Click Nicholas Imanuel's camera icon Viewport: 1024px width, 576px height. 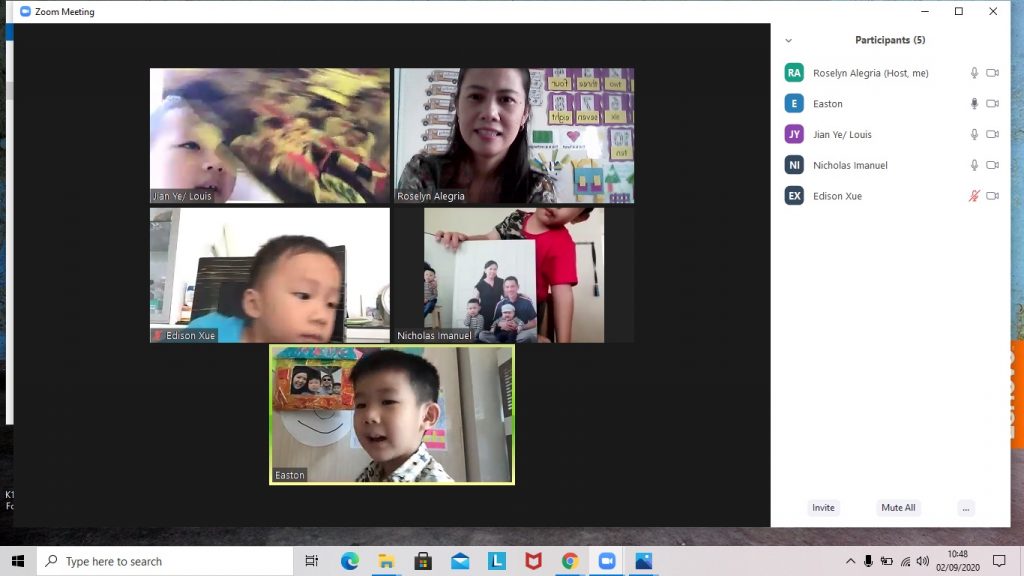992,165
